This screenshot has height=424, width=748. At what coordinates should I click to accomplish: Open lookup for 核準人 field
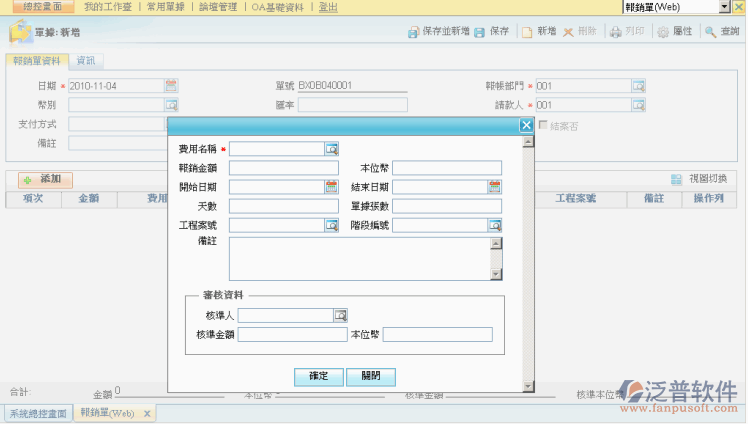tap(340, 315)
